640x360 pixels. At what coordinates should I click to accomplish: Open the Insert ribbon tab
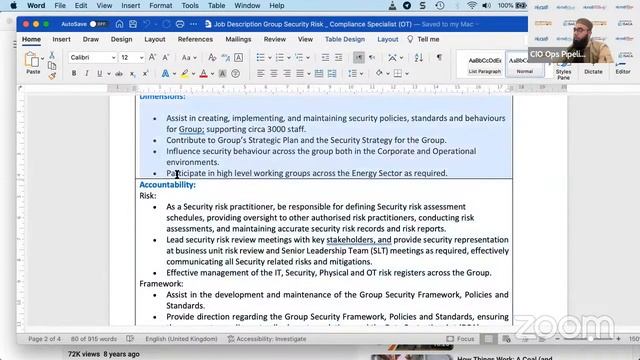tap(61, 39)
